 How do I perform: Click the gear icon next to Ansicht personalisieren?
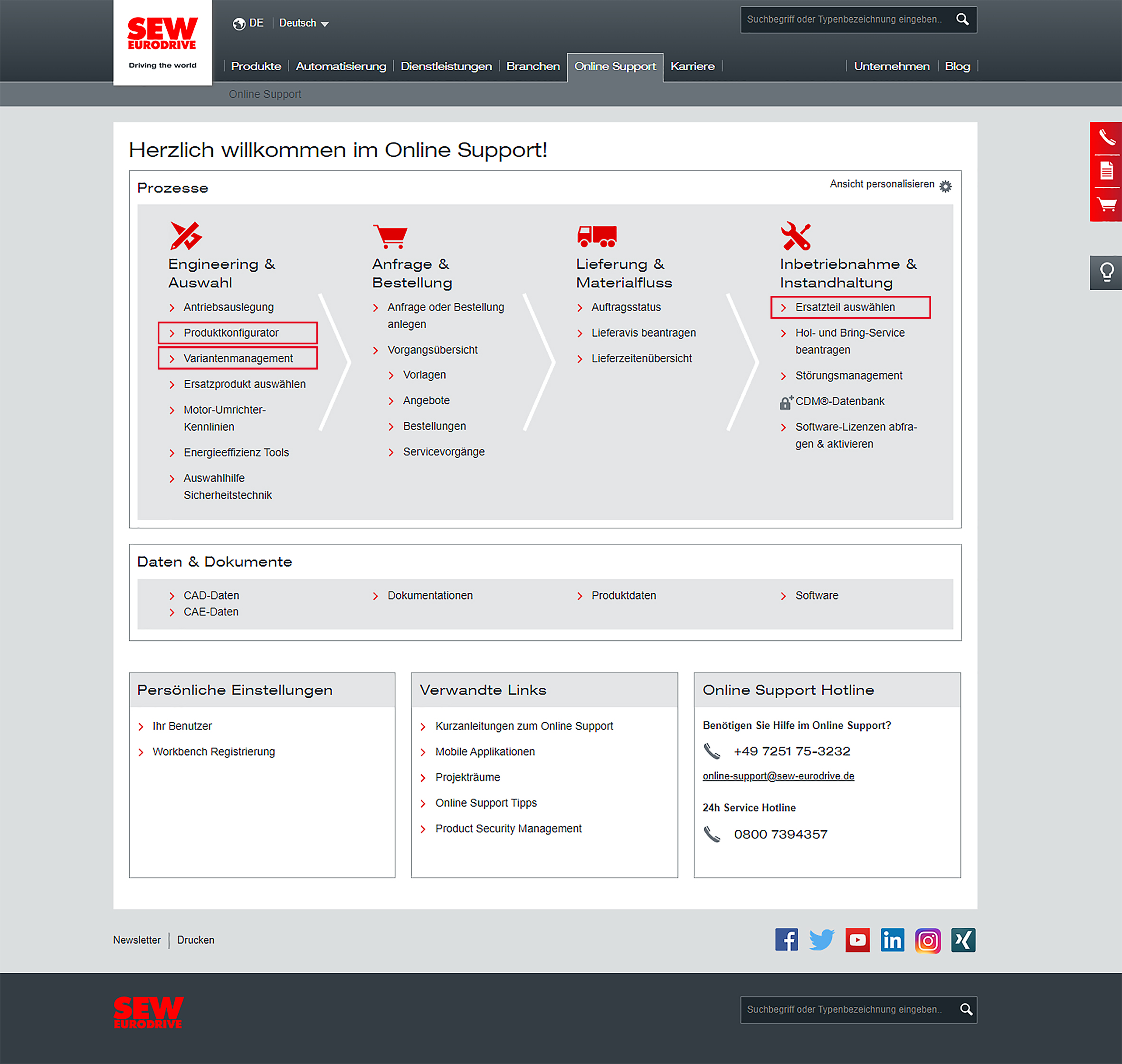pos(946,186)
